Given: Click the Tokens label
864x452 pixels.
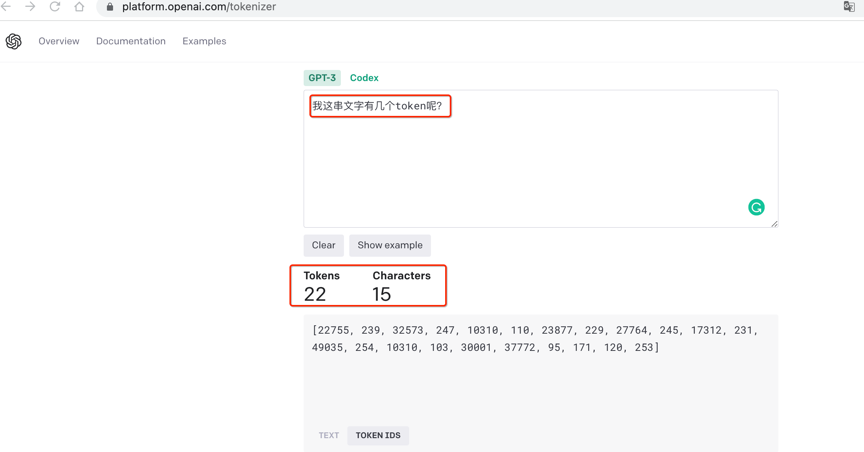Looking at the screenshot, I should (x=322, y=276).
